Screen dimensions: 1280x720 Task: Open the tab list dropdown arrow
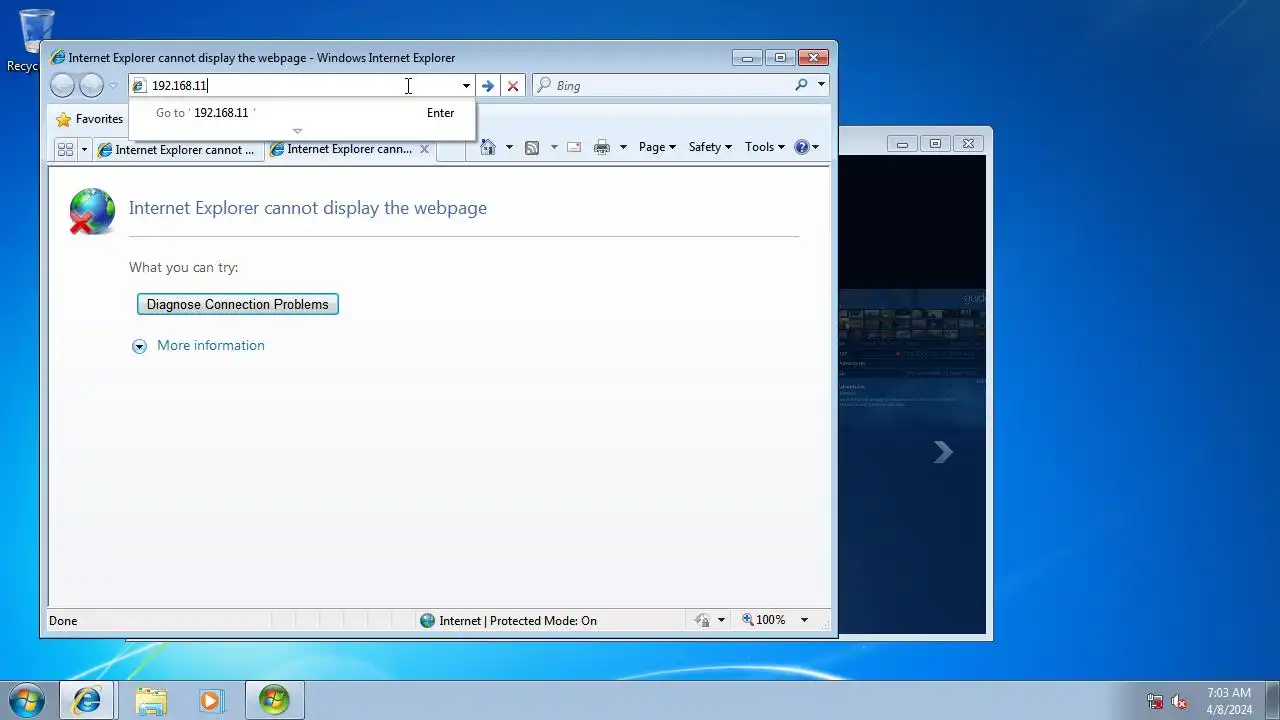[84, 149]
